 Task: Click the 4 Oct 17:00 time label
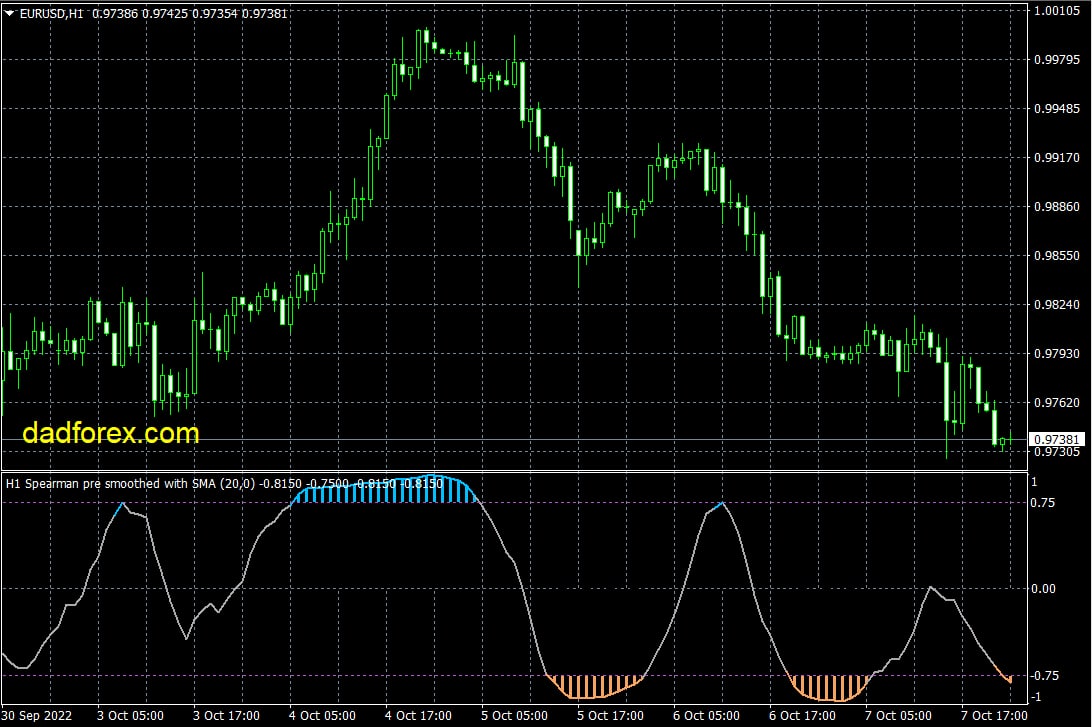(419, 716)
